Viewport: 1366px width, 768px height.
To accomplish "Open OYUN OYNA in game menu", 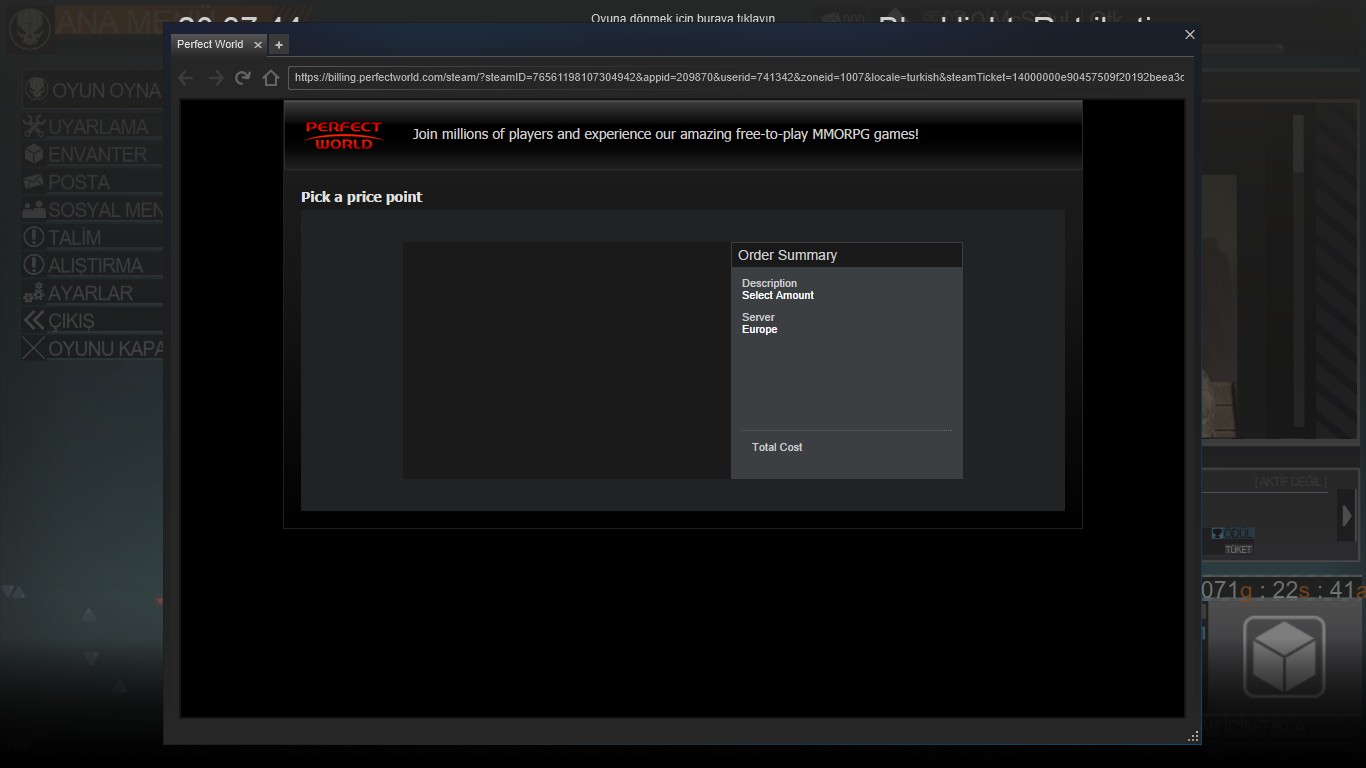I will pyautogui.click(x=94, y=90).
